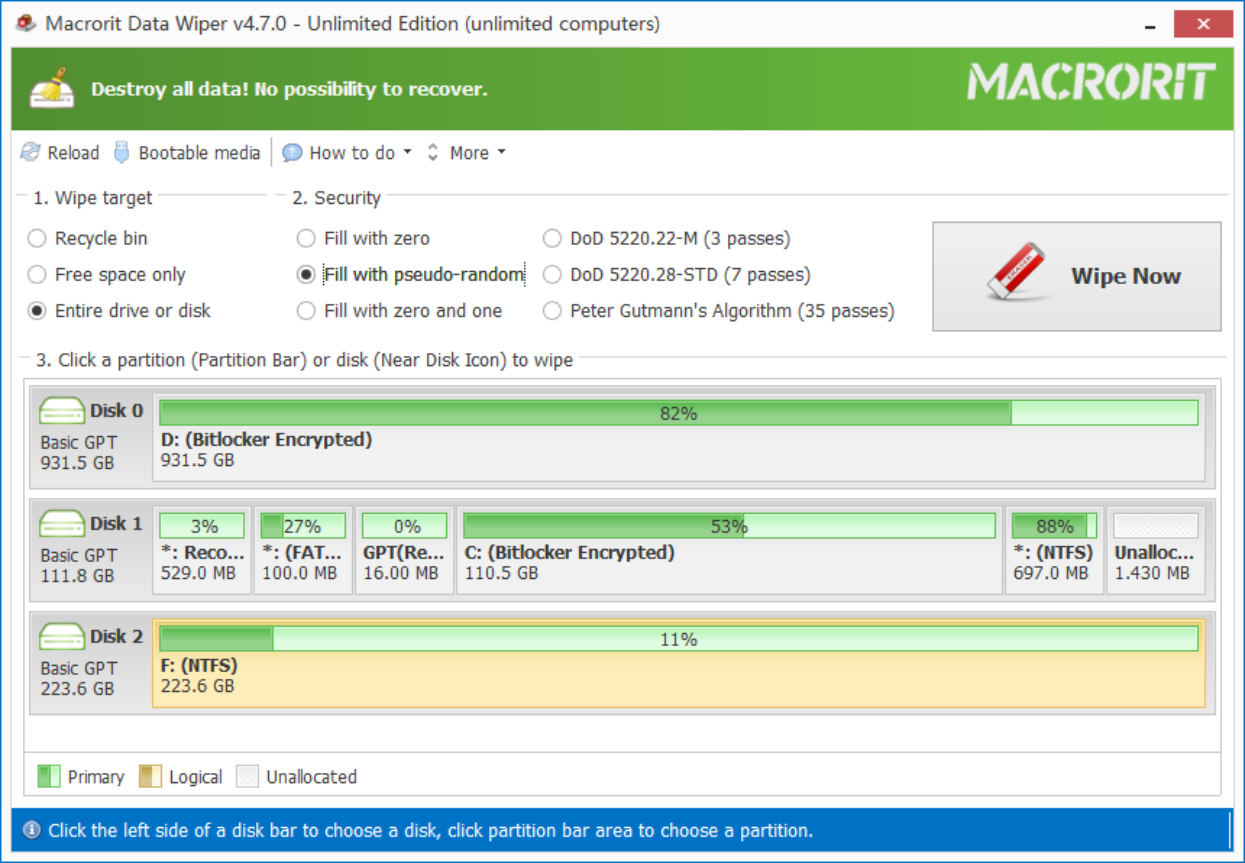Choose Fill with zero security method
The width and height of the screenshot is (1245, 863).
[364, 238]
